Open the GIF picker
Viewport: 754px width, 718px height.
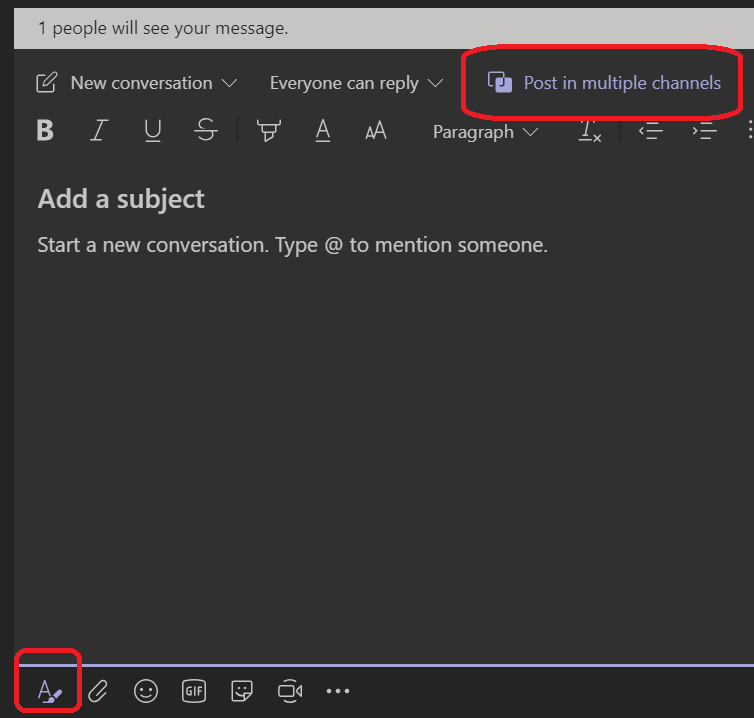(194, 690)
